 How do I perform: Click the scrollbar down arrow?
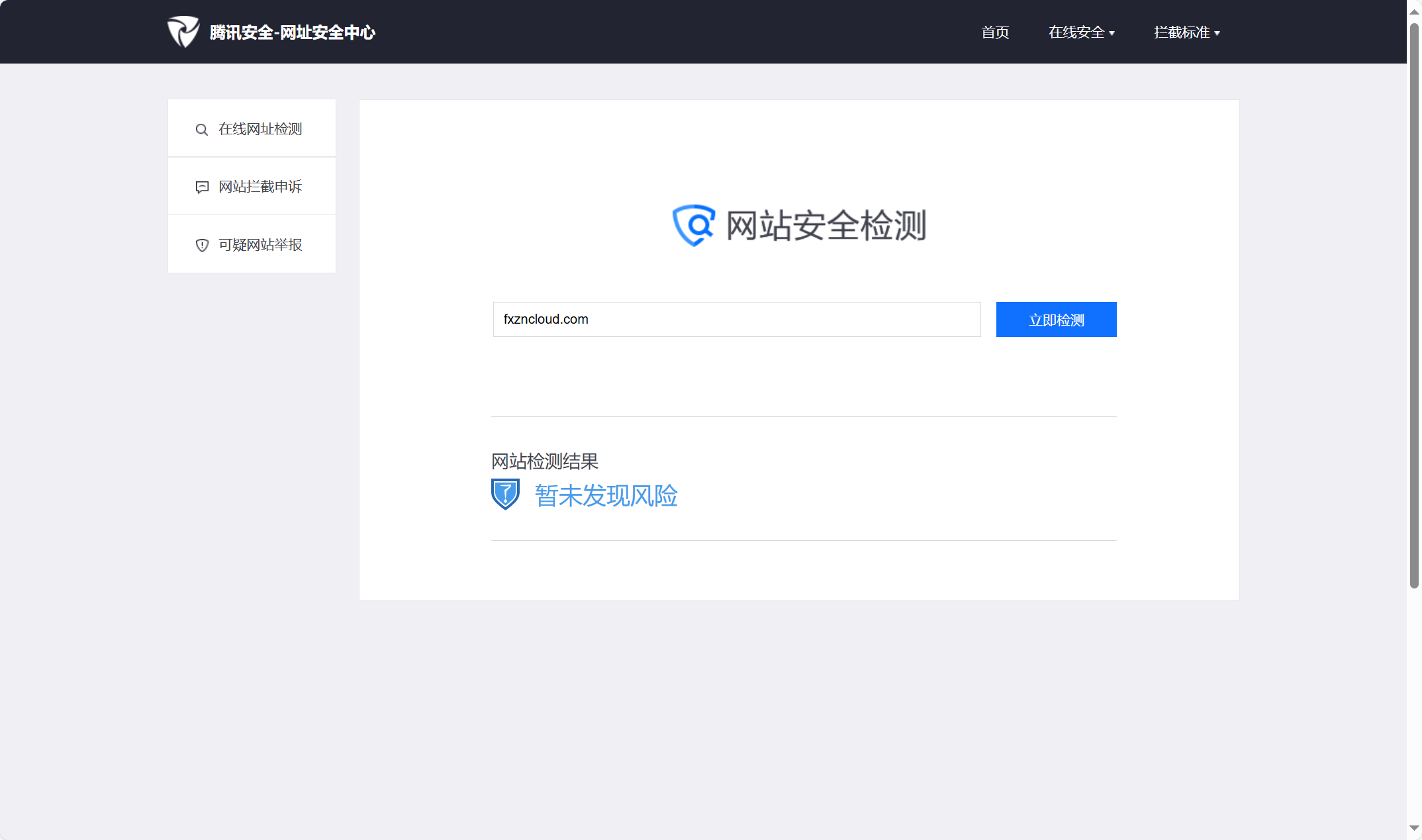tap(1414, 828)
